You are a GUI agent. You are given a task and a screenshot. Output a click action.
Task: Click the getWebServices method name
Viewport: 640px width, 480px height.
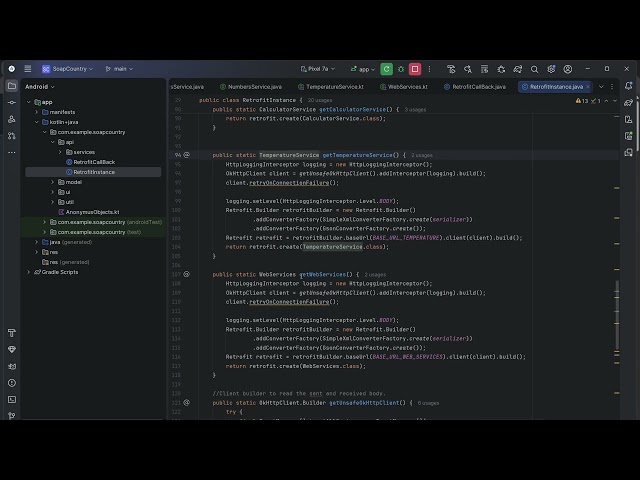tap(322, 274)
